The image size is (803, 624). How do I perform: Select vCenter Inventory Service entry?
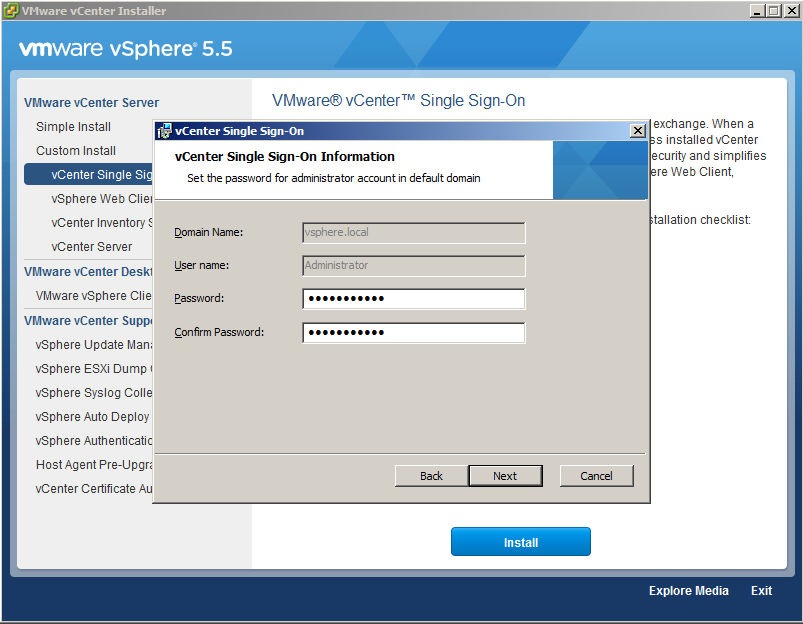click(100, 223)
